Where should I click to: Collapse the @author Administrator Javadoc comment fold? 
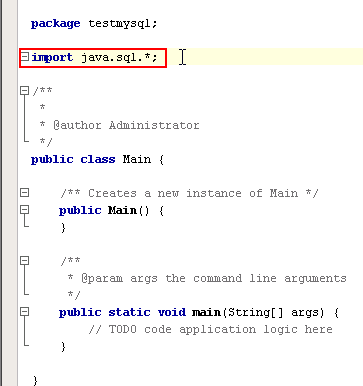(24, 91)
